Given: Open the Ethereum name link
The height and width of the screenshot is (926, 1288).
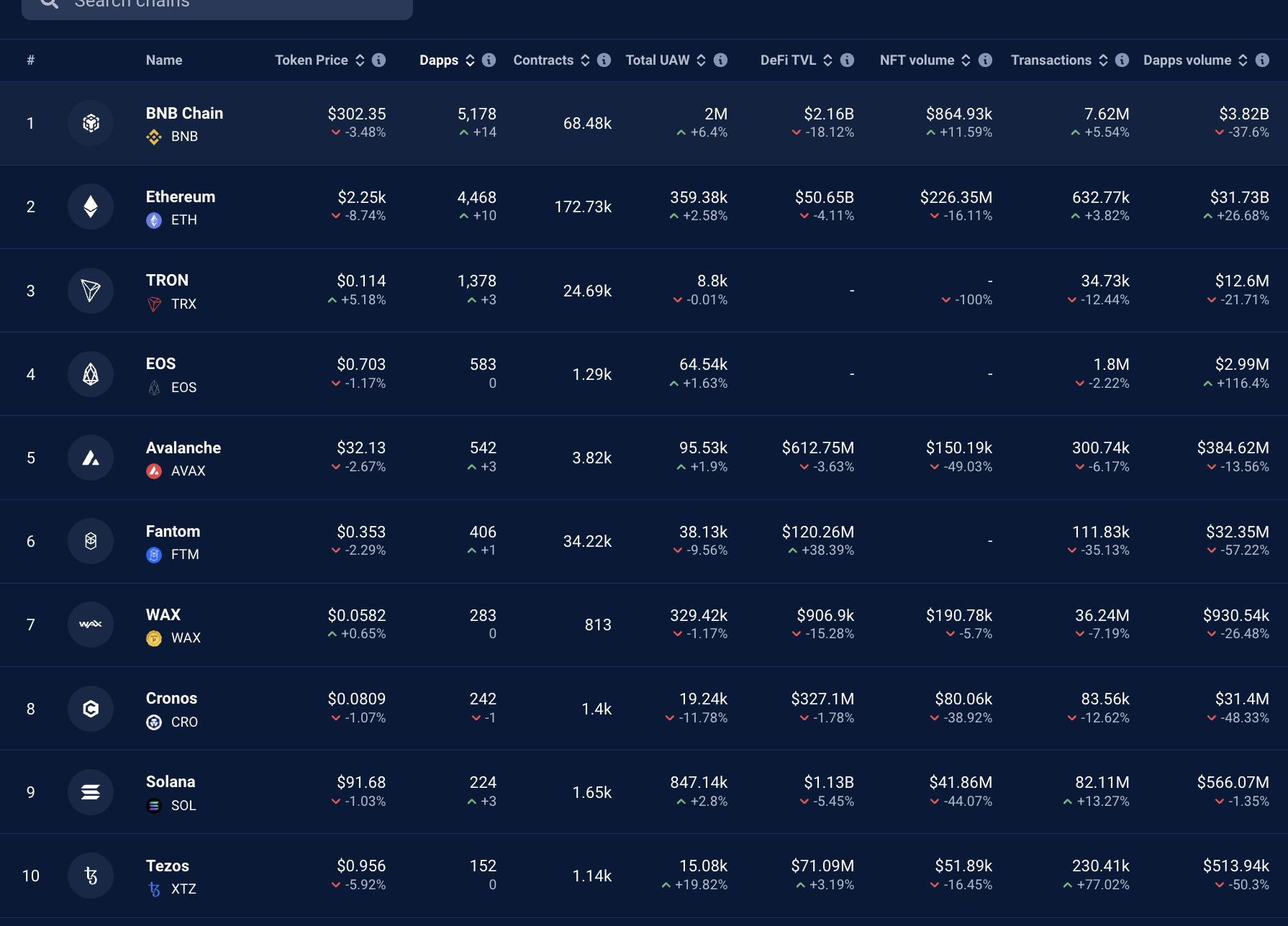Looking at the screenshot, I should 181,196.
